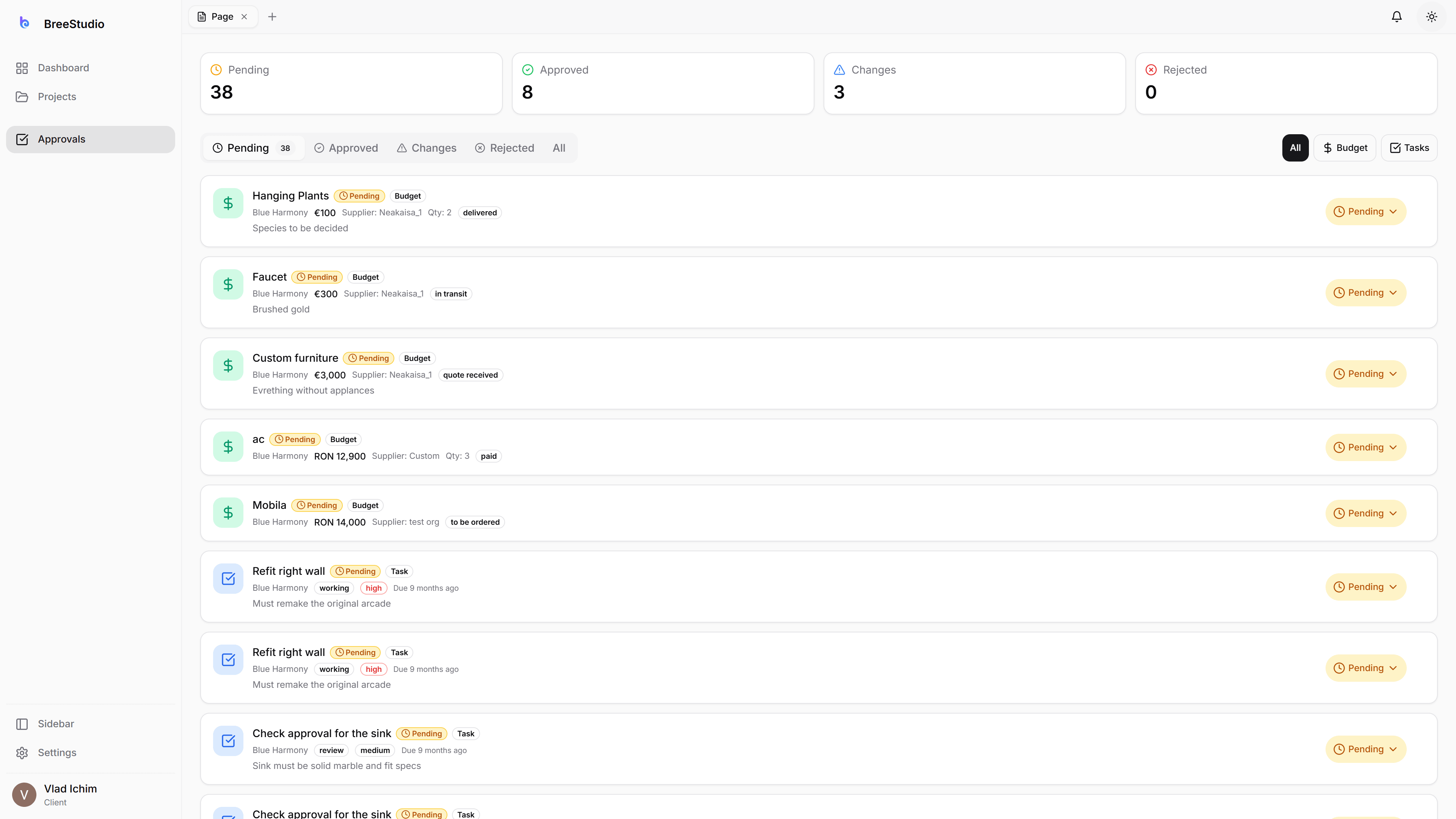This screenshot has width=1456, height=819.
Task: Click the Changes summary card
Action: tap(974, 84)
